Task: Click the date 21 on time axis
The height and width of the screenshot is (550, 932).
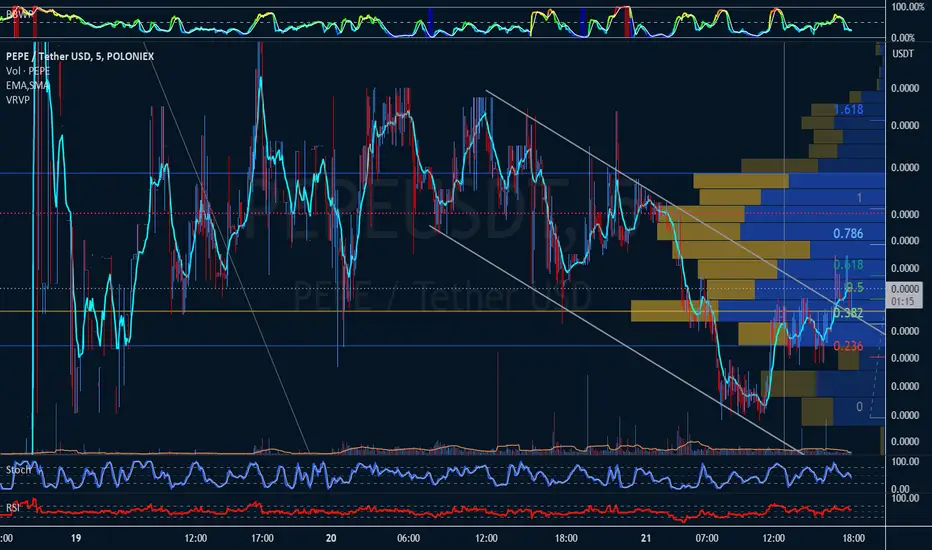Action: click(x=646, y=538)
